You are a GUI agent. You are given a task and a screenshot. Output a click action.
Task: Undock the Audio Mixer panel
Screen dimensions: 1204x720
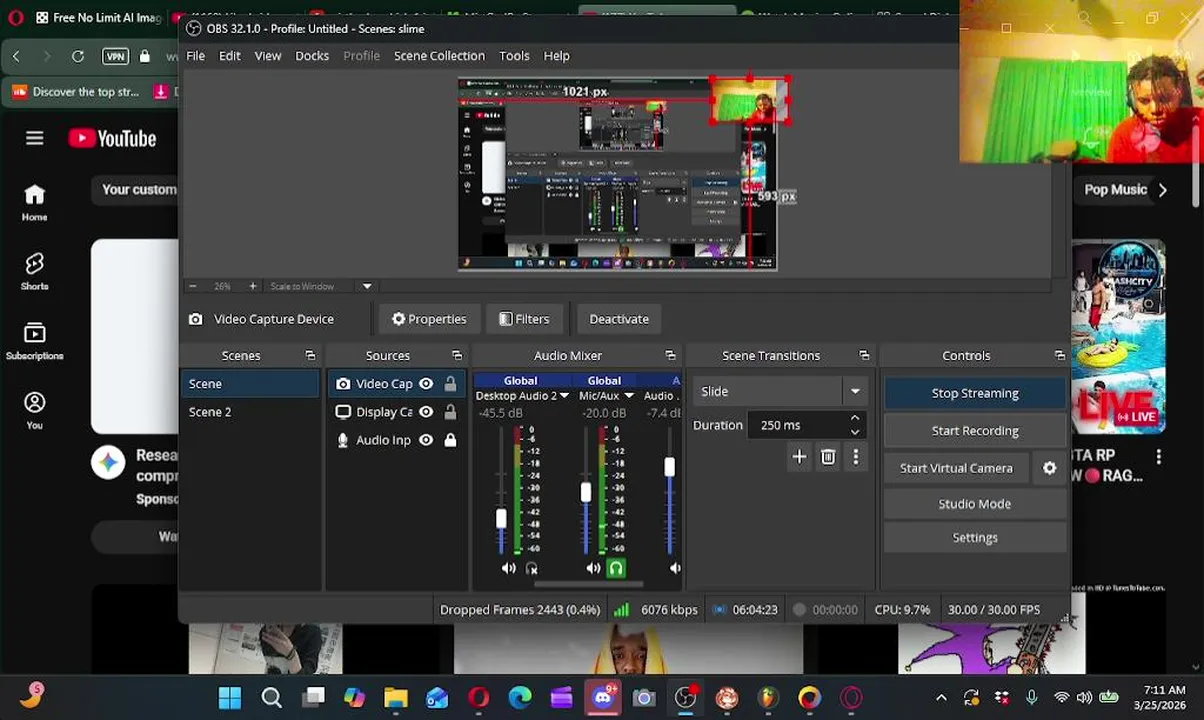[x=670, y=356]
